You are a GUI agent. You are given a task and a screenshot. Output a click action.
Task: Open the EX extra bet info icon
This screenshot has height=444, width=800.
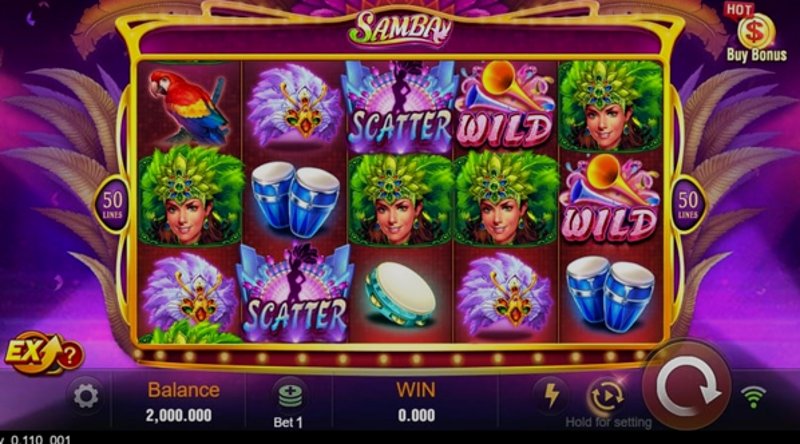(x=43, y=353)
